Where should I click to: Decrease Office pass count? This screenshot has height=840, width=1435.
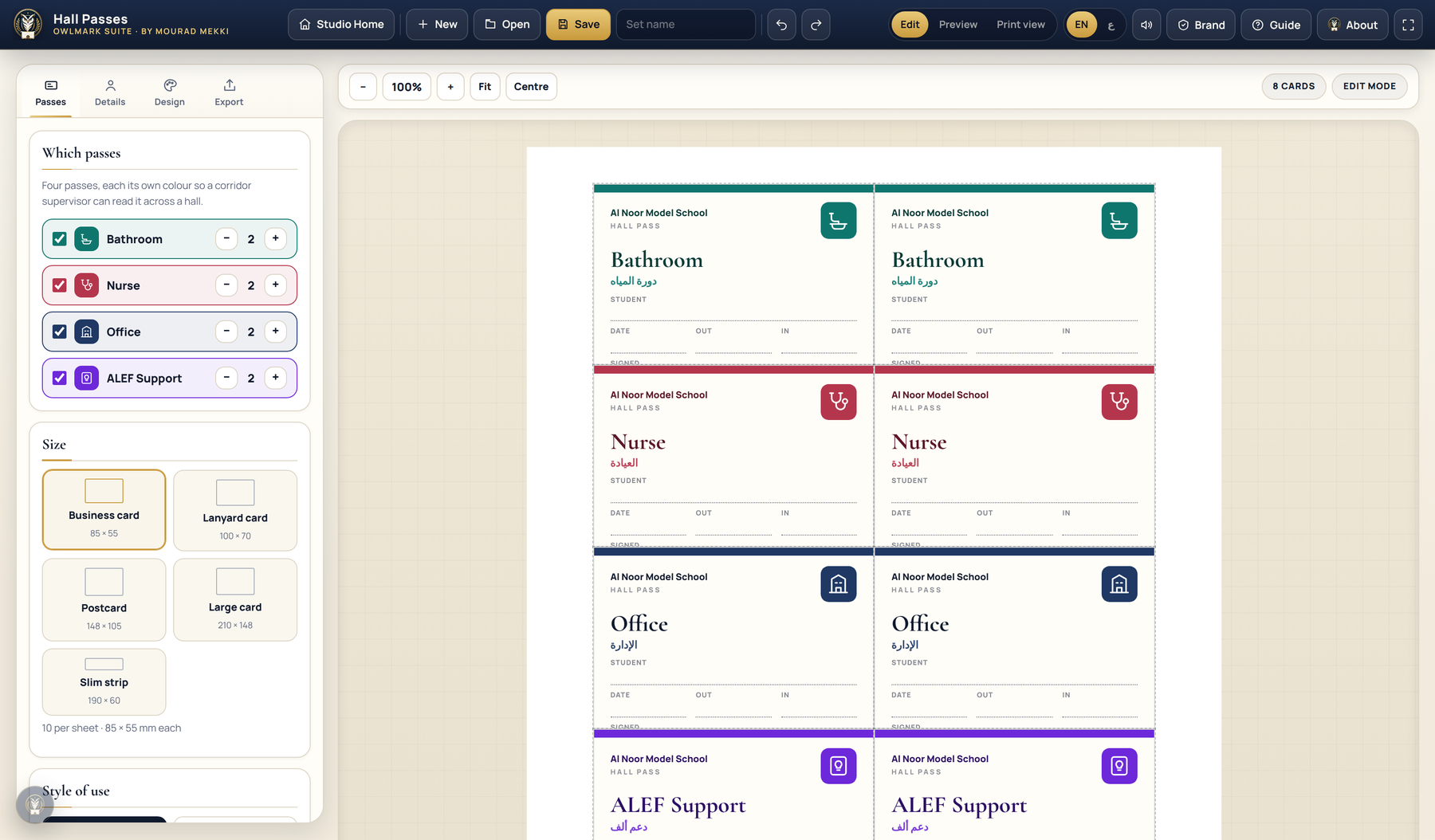[x=226, y=331]
